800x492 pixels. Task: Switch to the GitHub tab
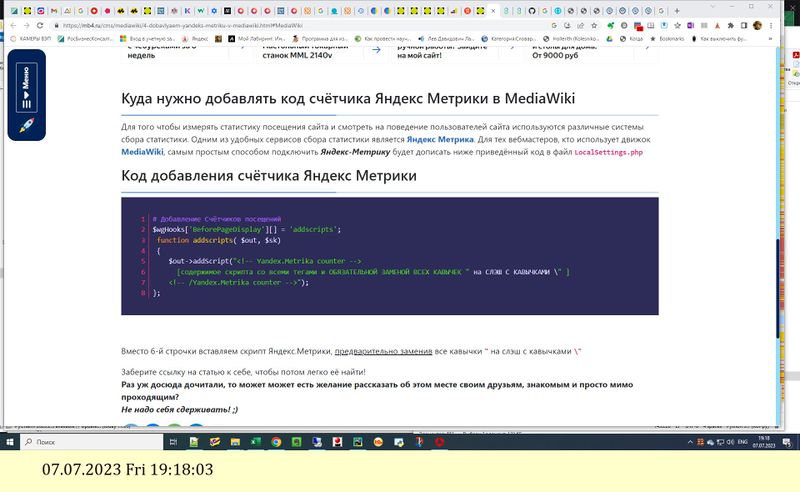532,10
